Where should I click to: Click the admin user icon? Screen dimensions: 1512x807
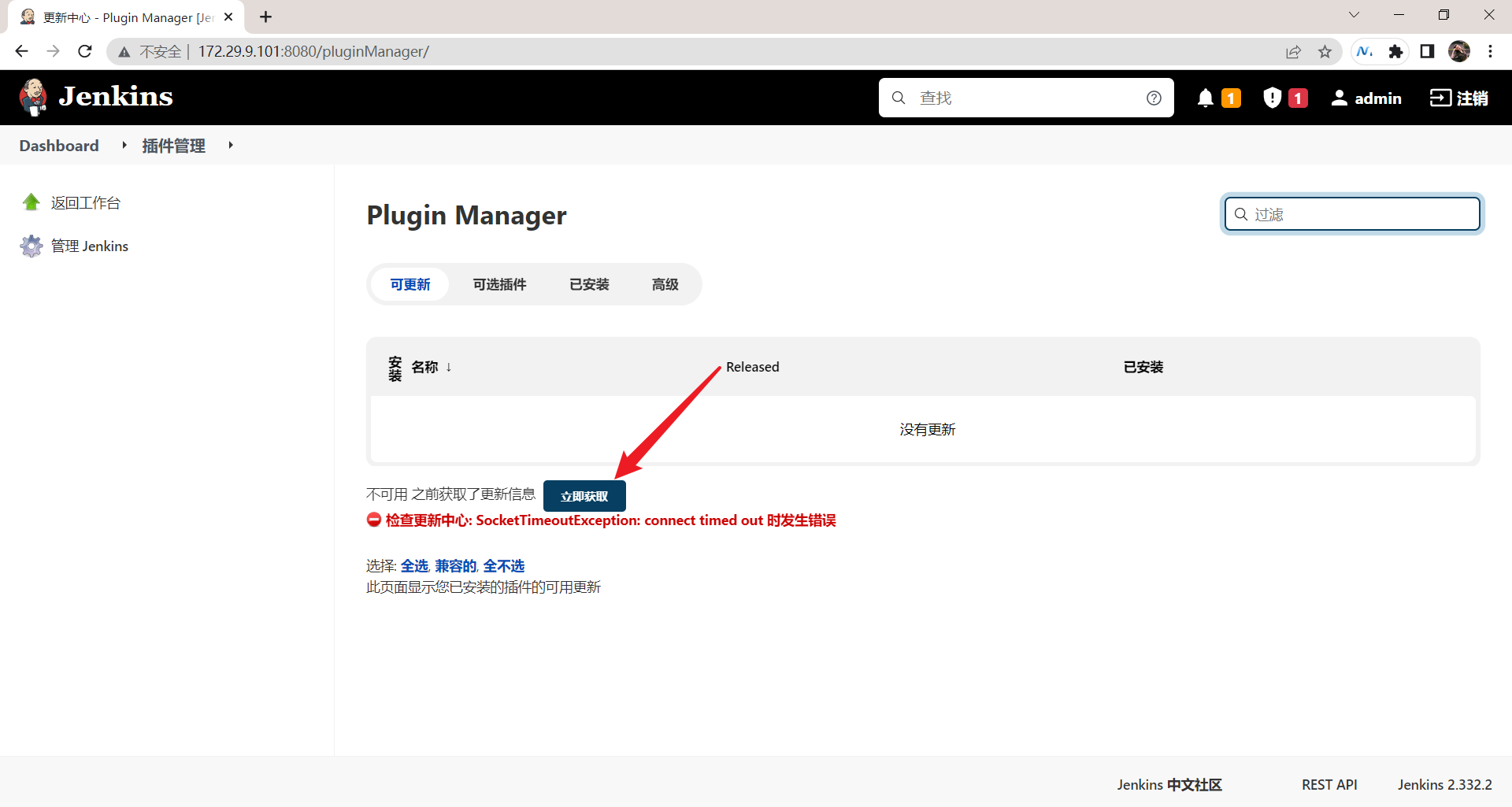point(1339,98)
